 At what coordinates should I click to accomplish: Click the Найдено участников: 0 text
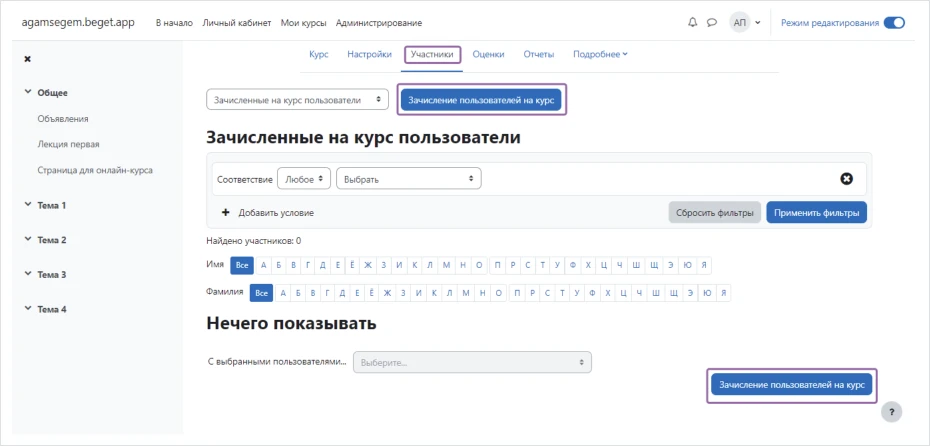[254, 241]
